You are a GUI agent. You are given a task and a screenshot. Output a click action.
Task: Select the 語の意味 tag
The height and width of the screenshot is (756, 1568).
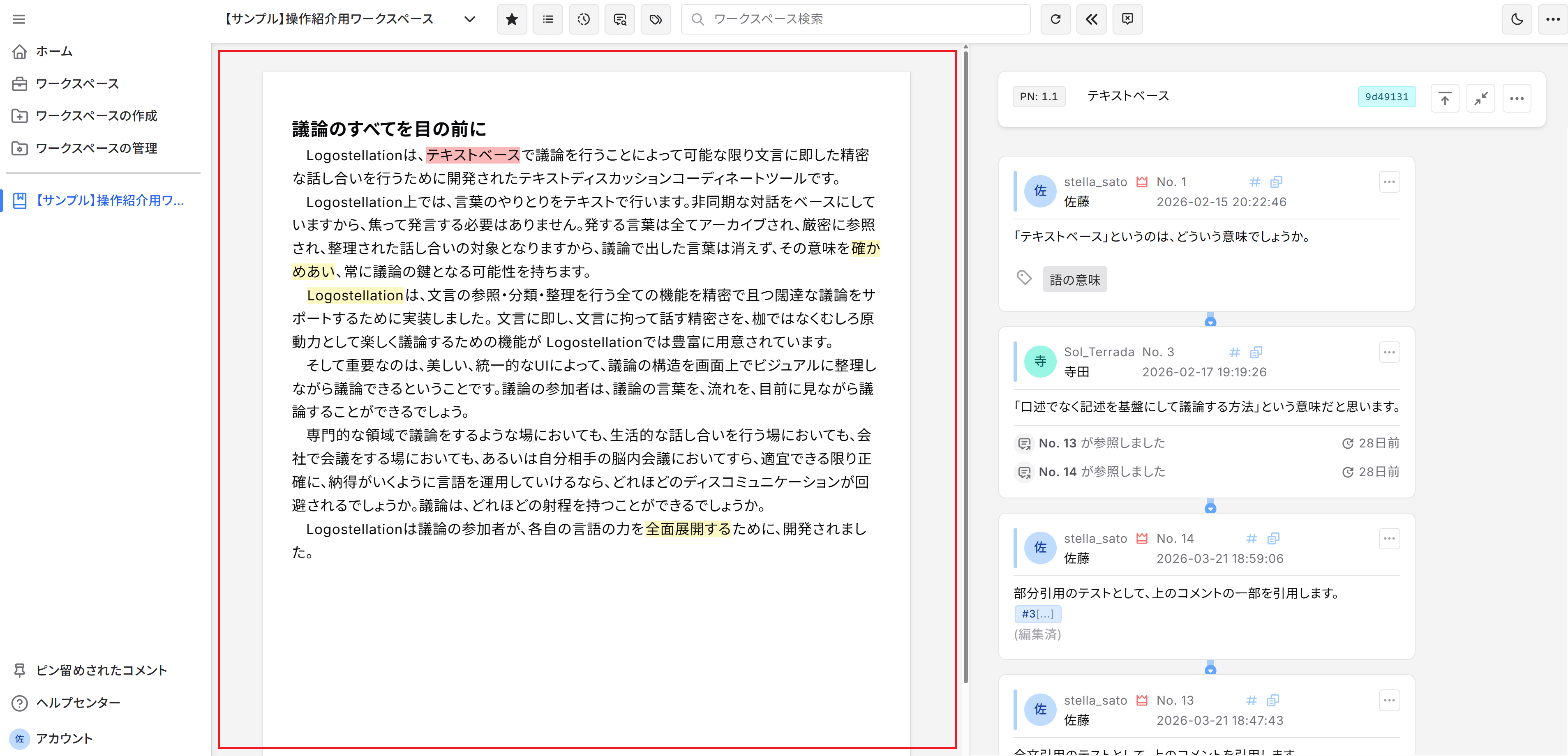click(x=1074, y=279)
